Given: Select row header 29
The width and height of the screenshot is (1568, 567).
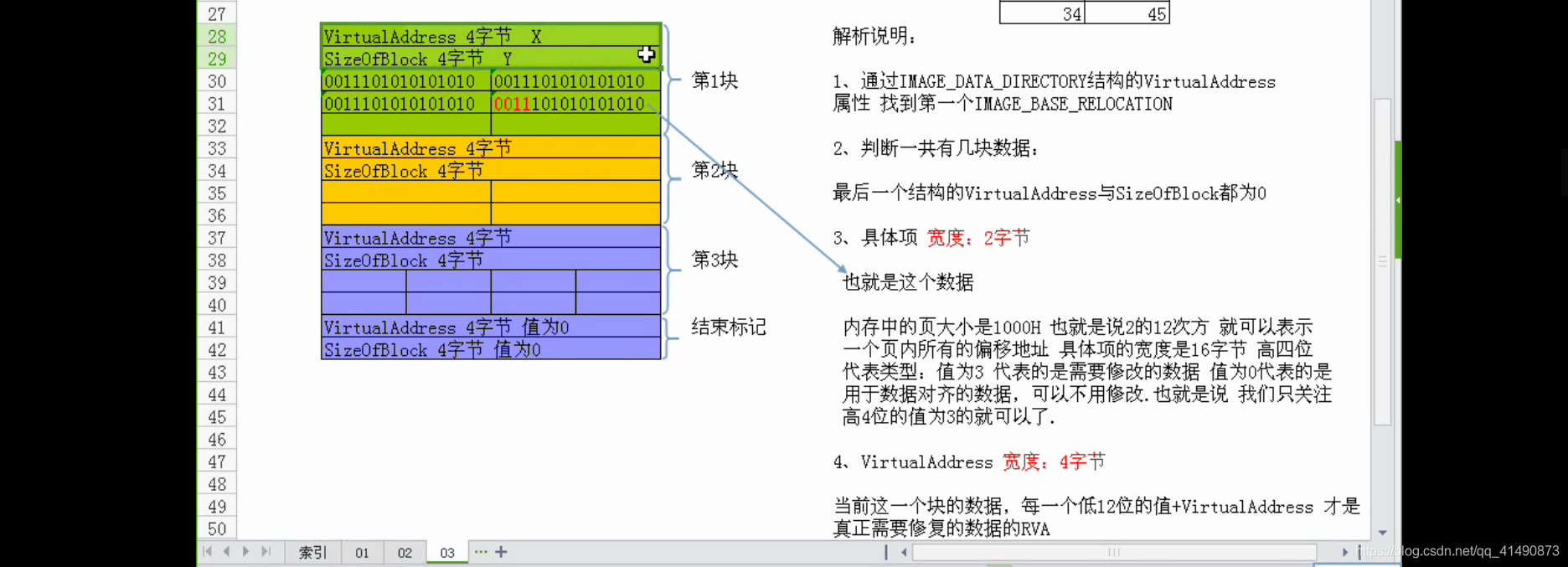Looking at the screenshot, I should click(217, 59).
